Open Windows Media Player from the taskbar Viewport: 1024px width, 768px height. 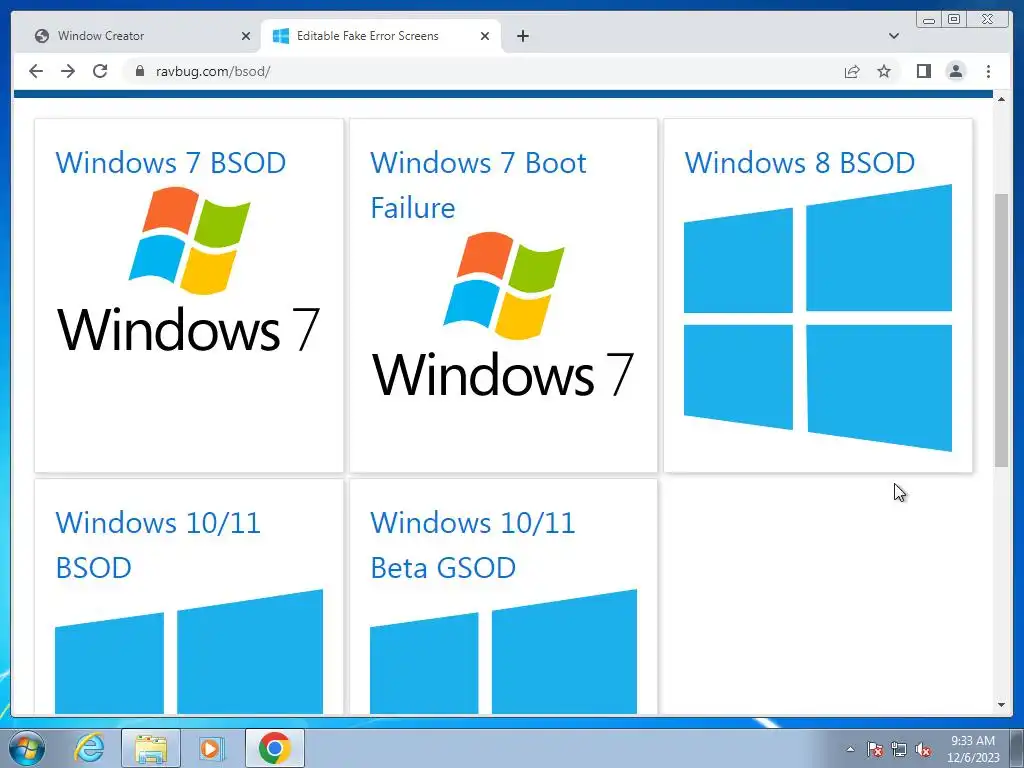coord(211,748)
